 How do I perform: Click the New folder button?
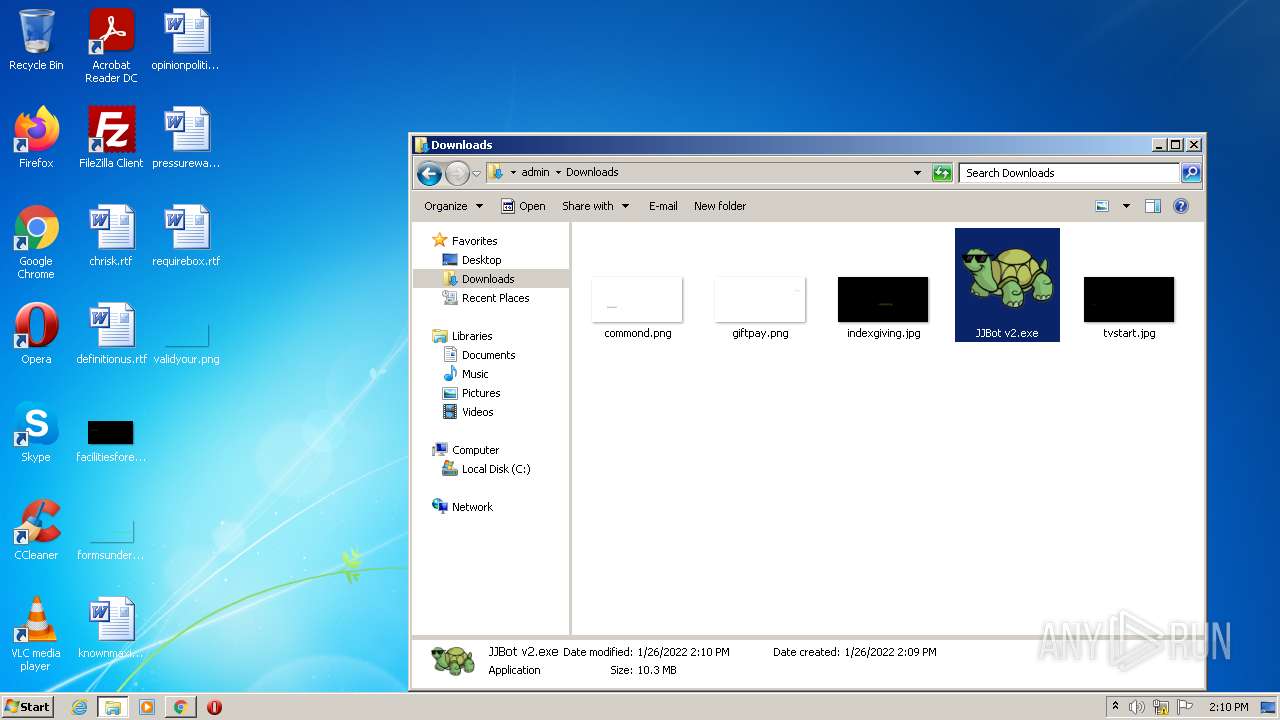tap(720, 206)
